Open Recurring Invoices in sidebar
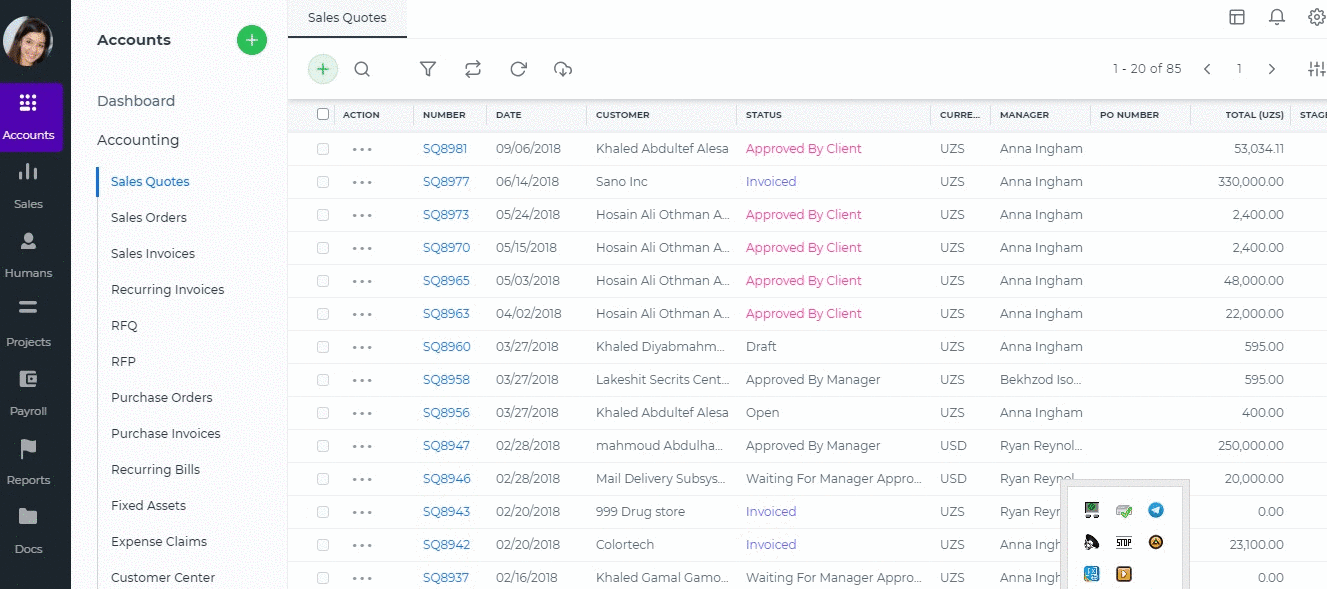1327x589 pixels. [x=168, y=290]
